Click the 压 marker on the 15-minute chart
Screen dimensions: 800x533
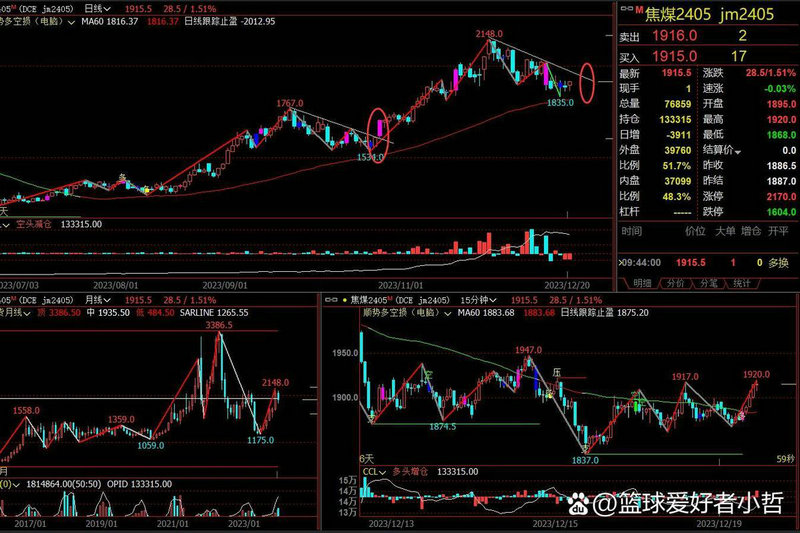[558, 371]
